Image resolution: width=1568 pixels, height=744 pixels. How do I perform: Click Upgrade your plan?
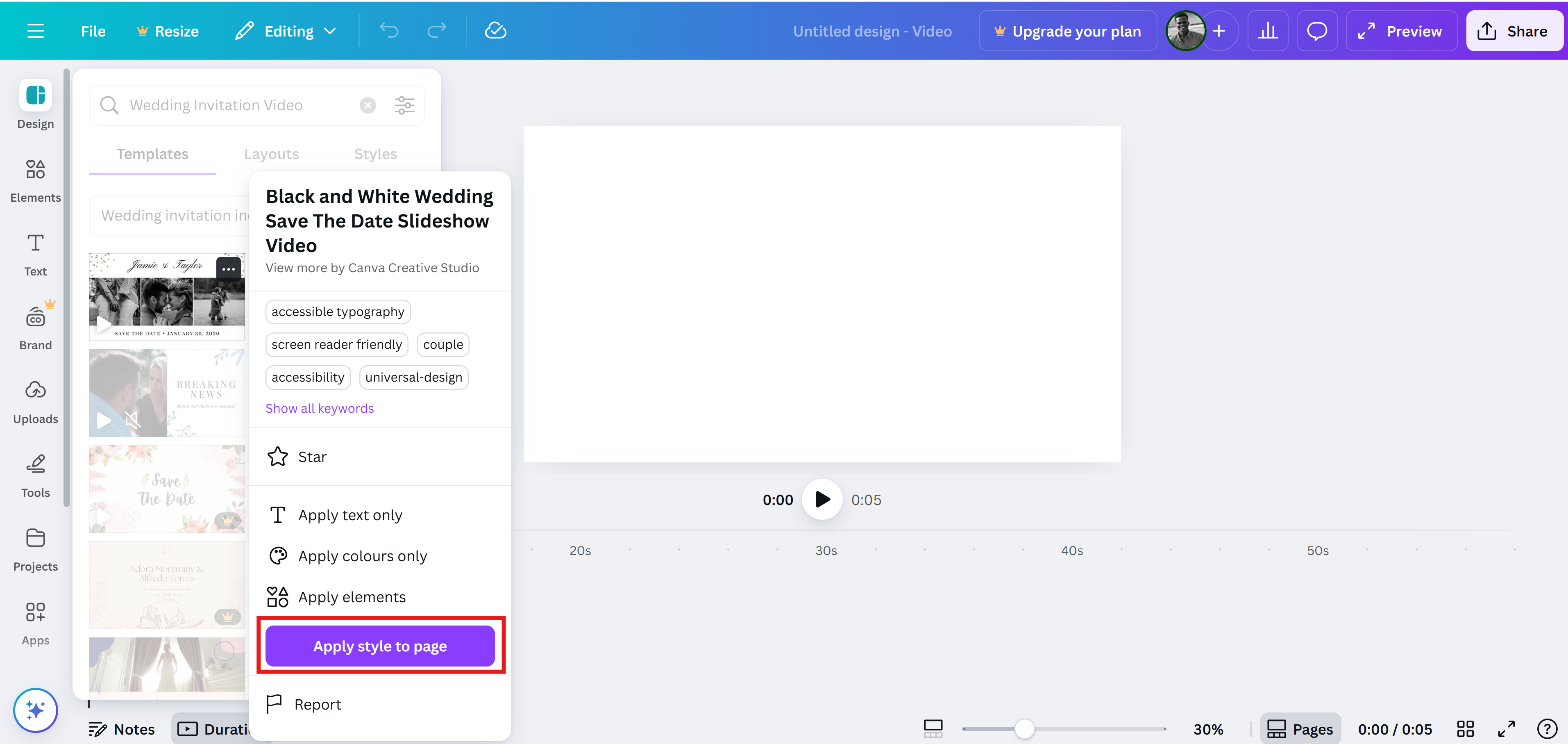pos(1068,30)
